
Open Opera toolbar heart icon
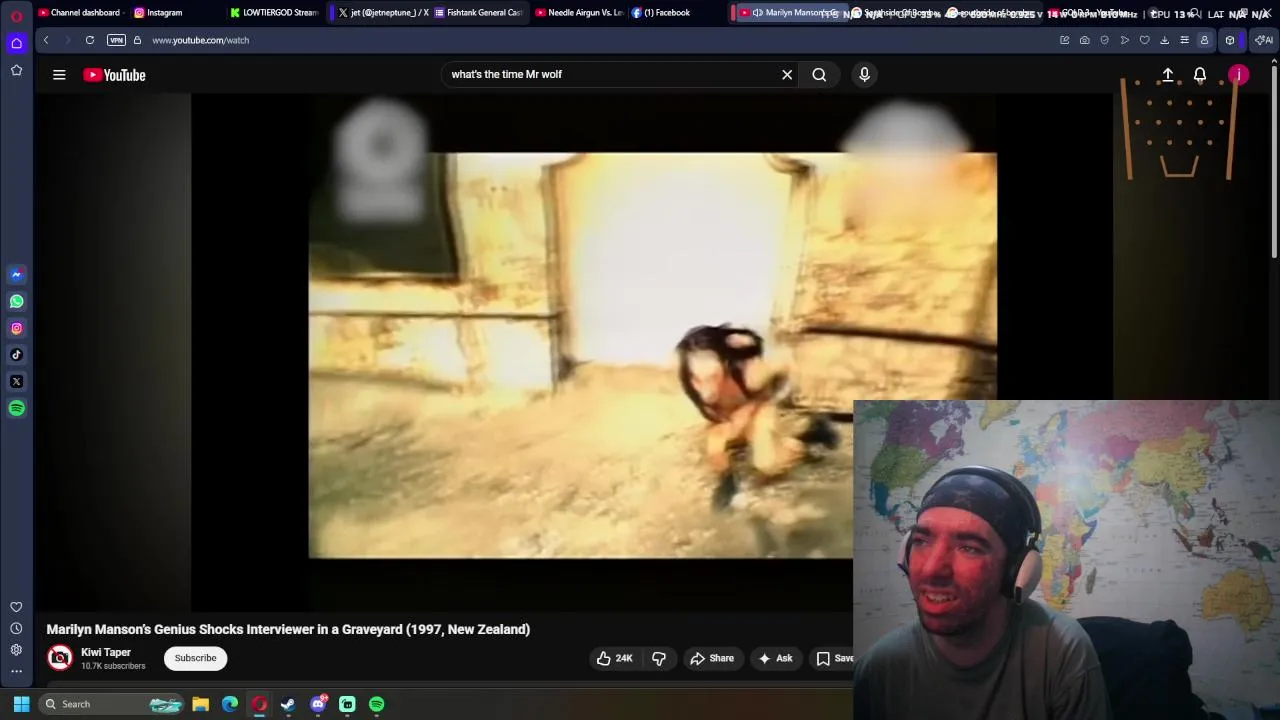1144,40
